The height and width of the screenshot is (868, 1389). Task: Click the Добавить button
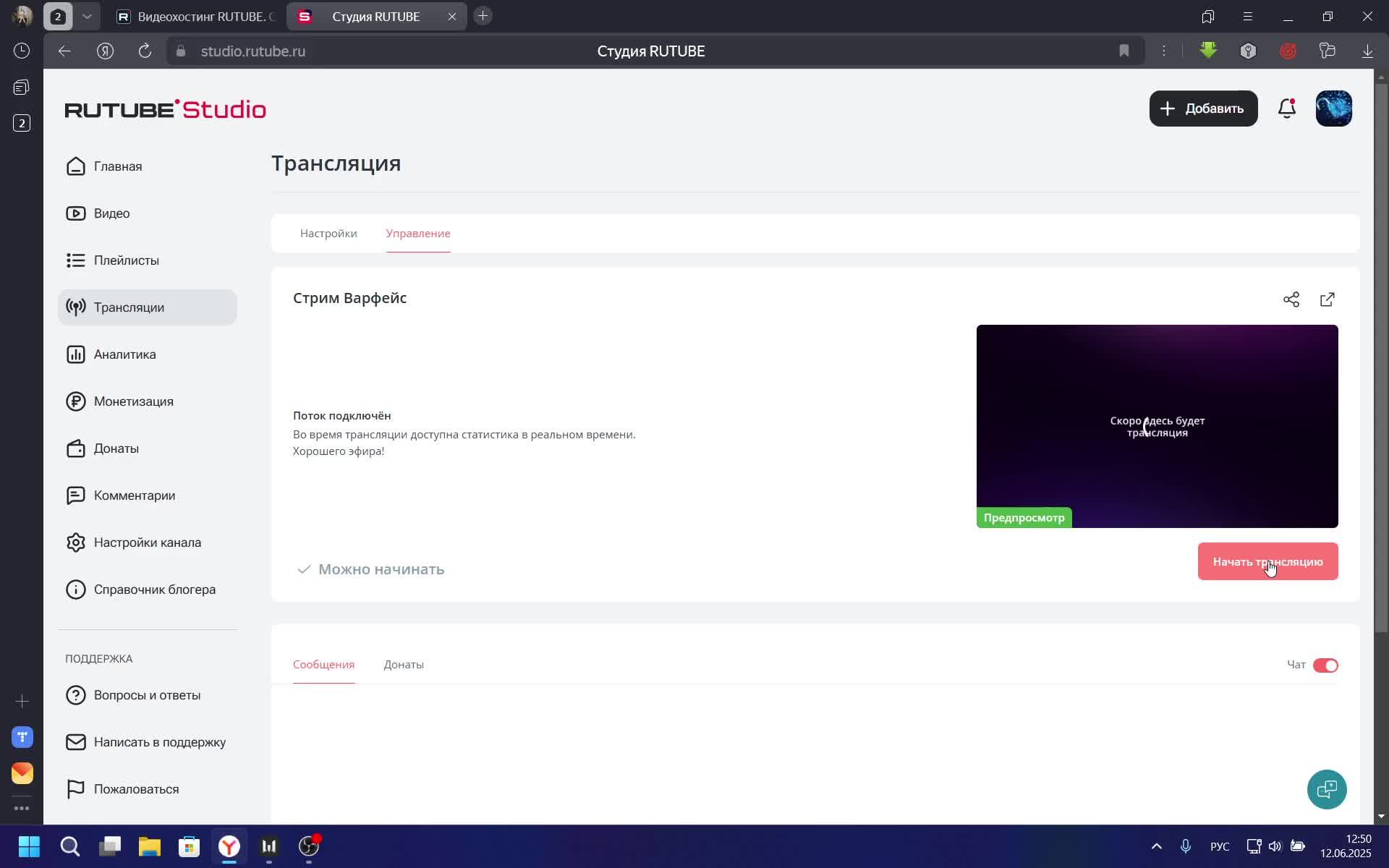(x=1203, y=109)
